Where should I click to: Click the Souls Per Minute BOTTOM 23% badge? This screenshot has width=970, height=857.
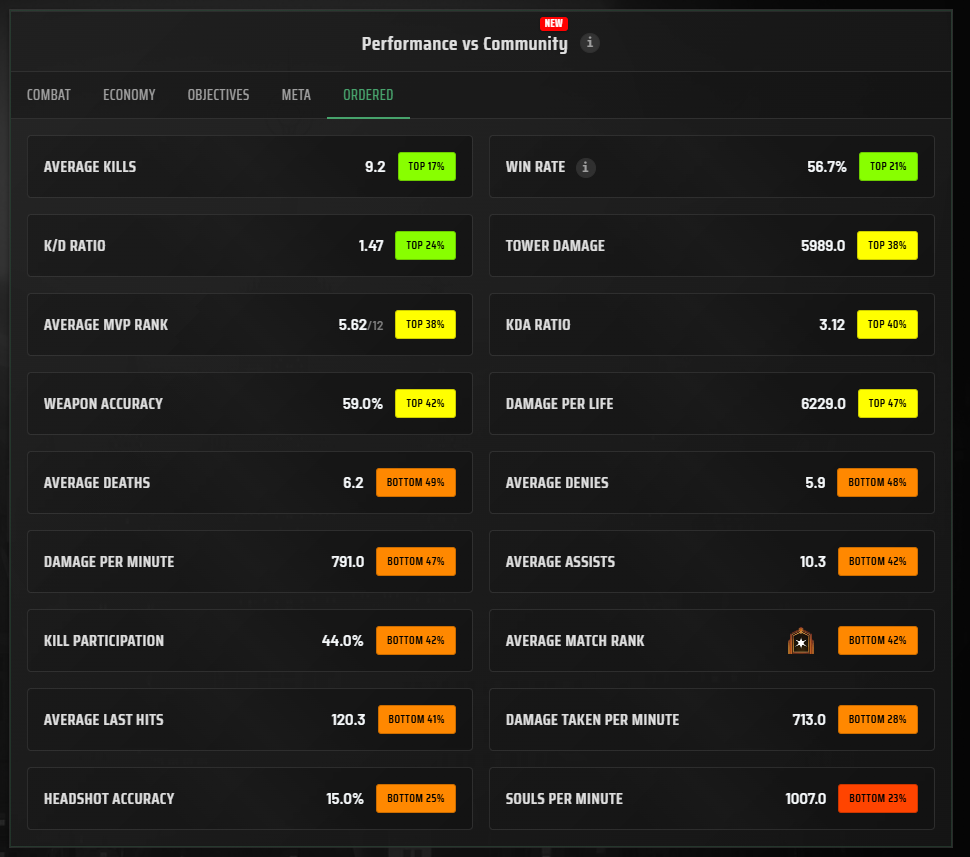pos(877,798)
